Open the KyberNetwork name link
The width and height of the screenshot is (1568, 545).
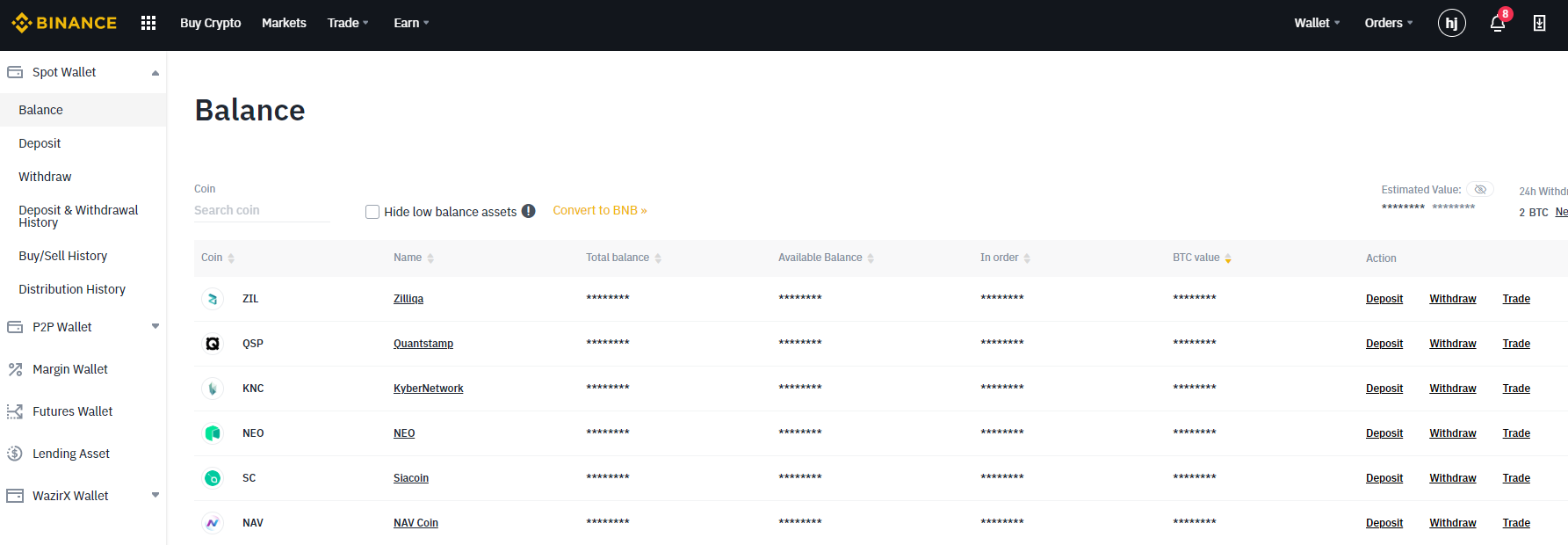pos(429,389)
